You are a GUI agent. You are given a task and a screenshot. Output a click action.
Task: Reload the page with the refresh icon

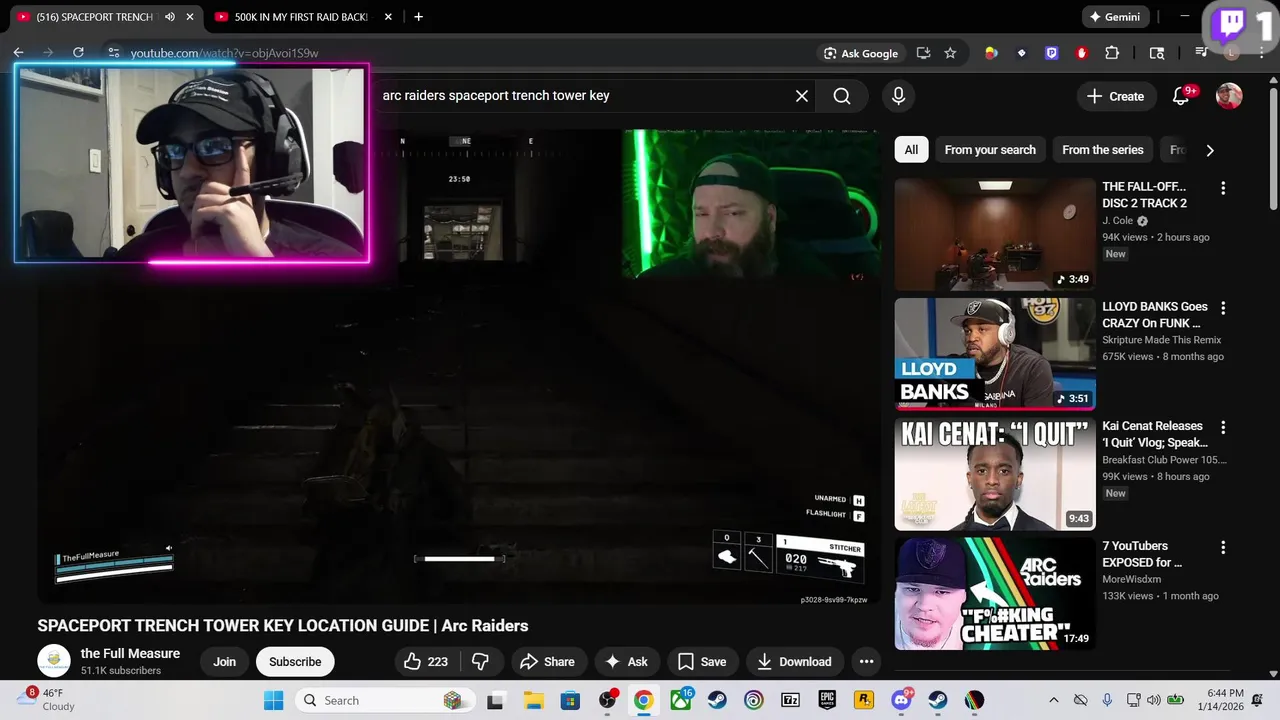(78, 53)
